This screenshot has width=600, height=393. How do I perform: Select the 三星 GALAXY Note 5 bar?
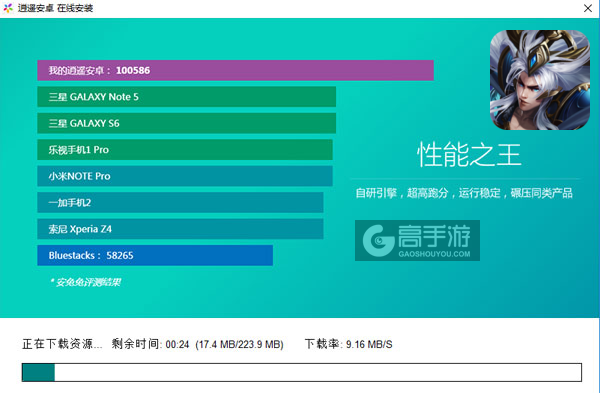pos(186,97)
